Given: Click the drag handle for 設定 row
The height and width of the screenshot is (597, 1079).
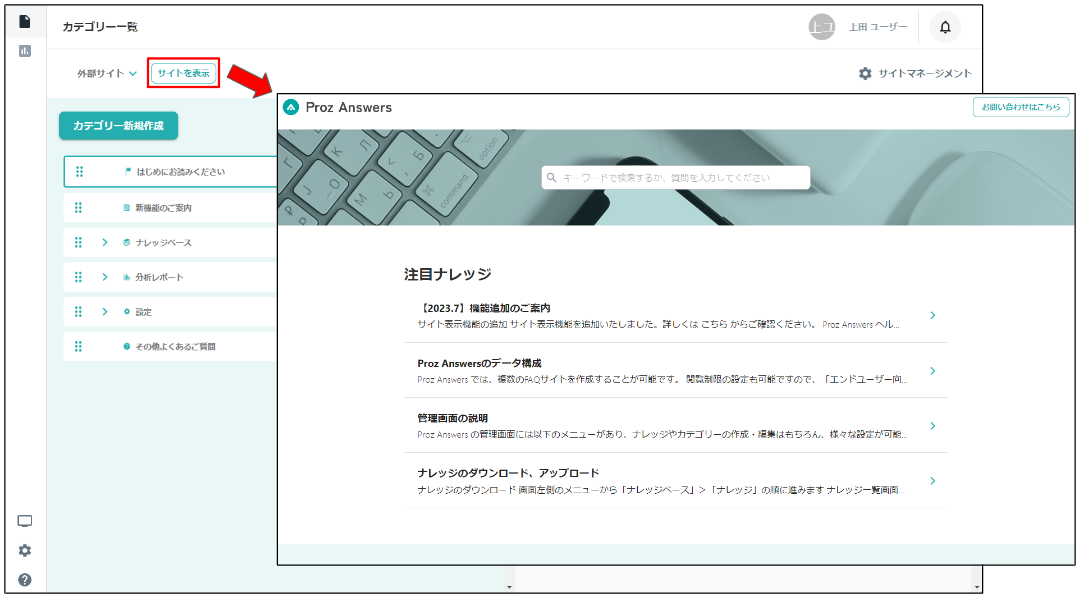Looking at the screenshot, I should tap(78, 312).
